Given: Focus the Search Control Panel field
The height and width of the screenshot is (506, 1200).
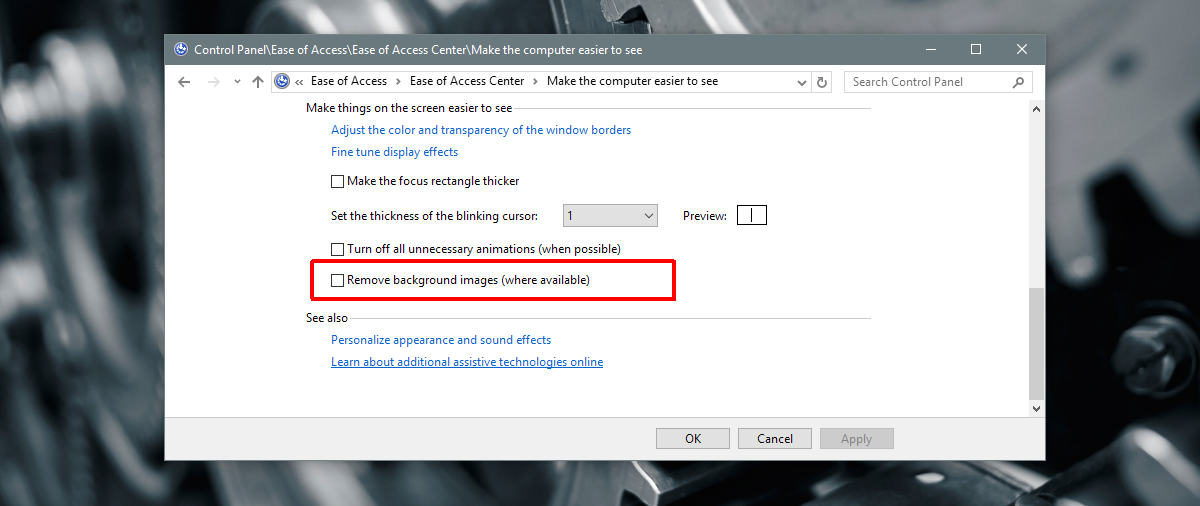Looking at the screenshot, I should click(x=938, y=82).
